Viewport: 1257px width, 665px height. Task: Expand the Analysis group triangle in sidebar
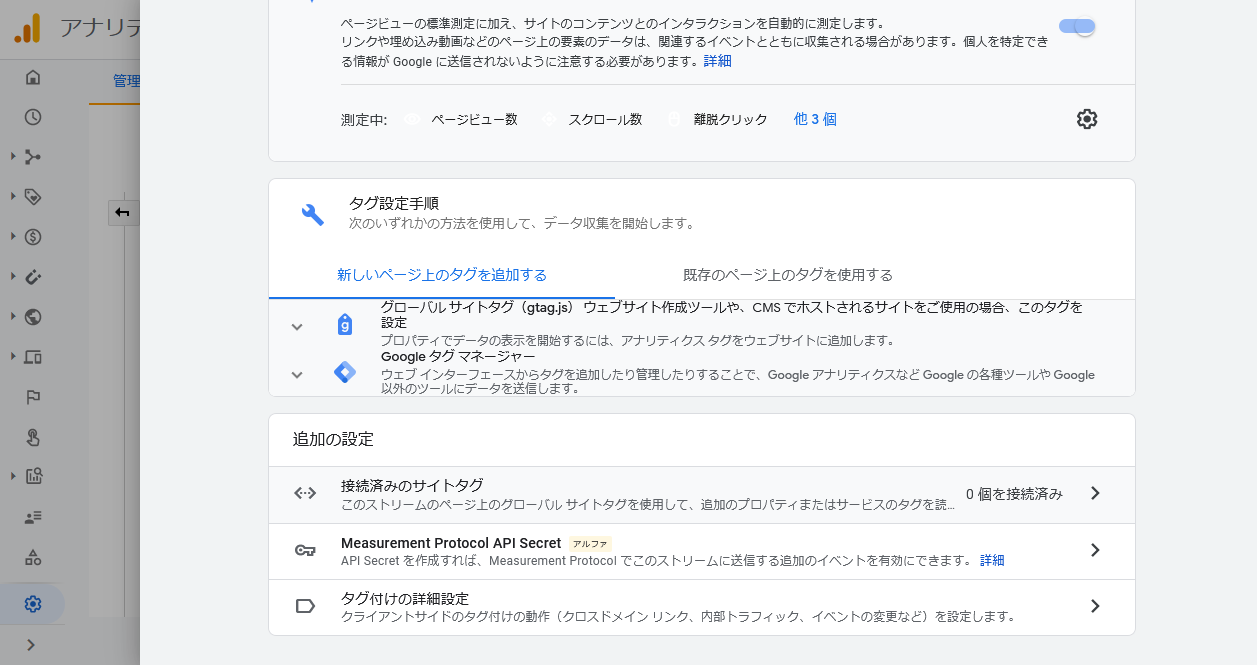[12, 475]
